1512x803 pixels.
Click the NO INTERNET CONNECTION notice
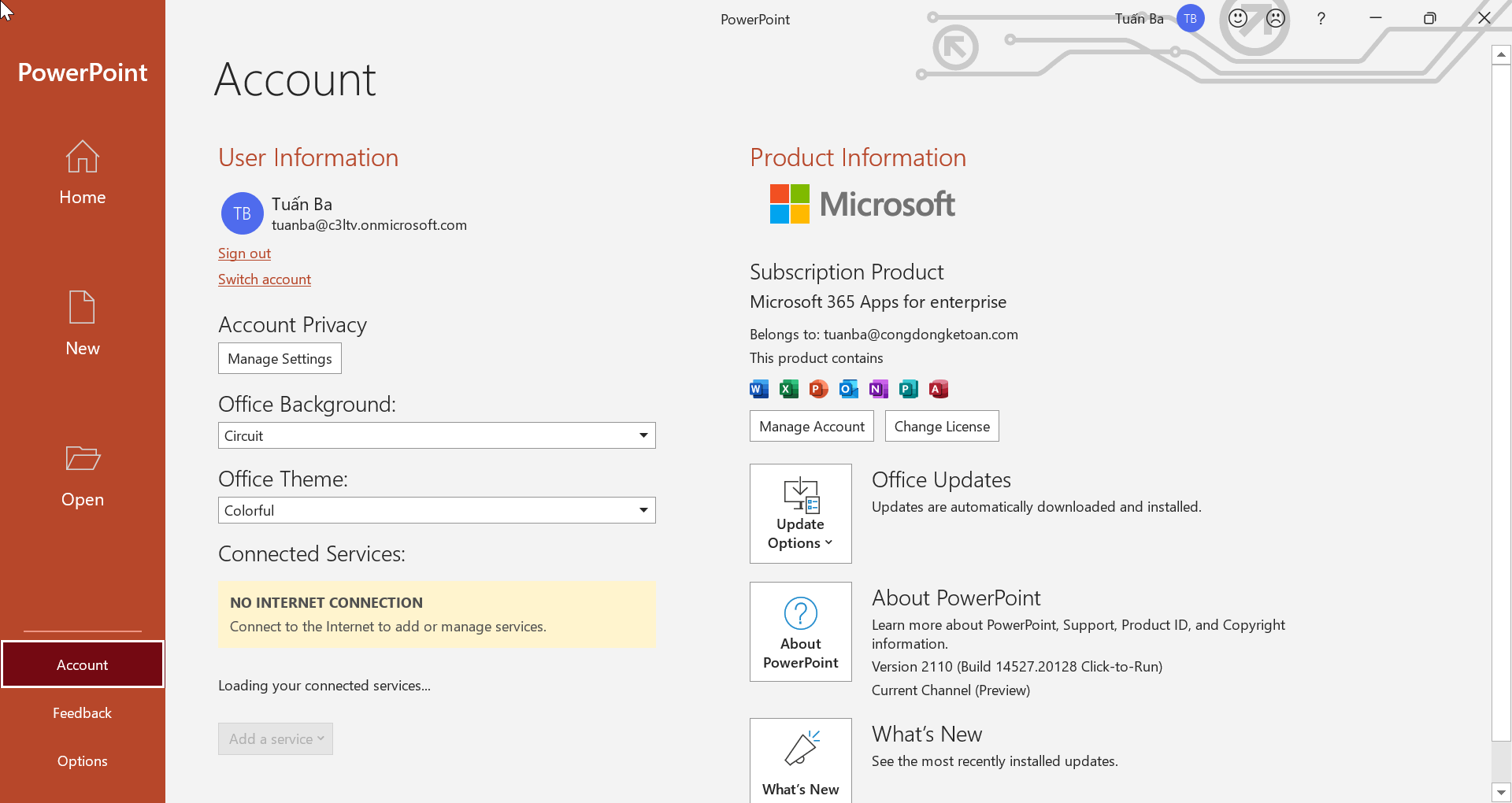point(436,615)
